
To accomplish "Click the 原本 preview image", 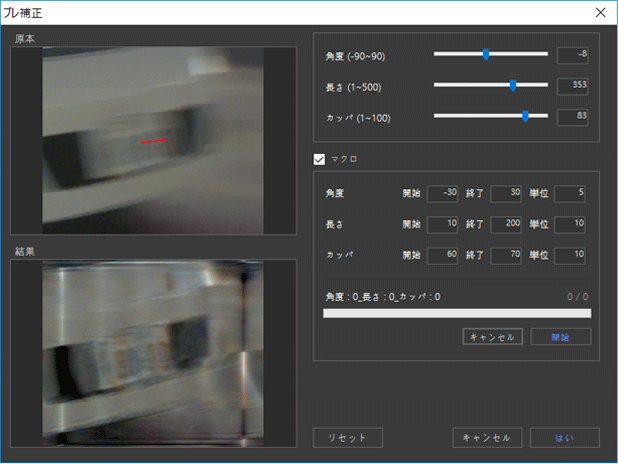I will (154, 141).
